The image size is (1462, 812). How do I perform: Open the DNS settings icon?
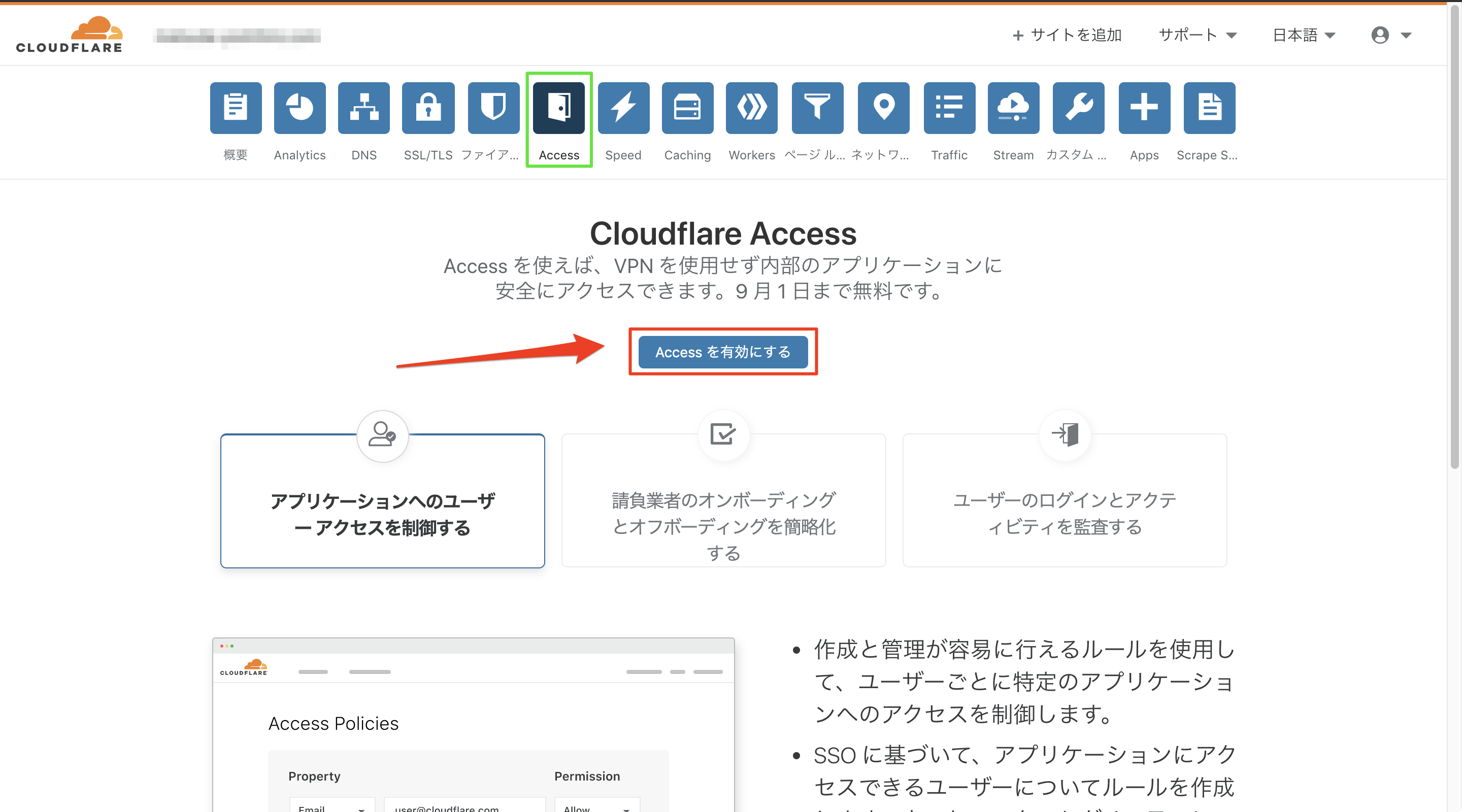click(x=364, y=108)
